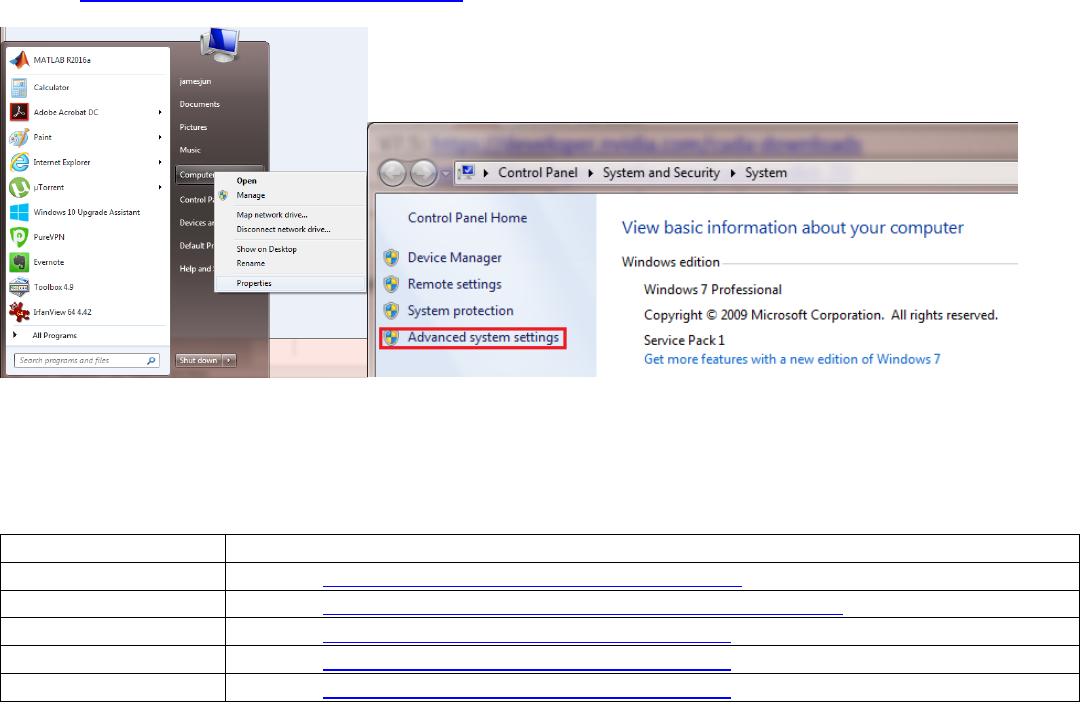This screenshot has width=1080, height=702.
Task: Click Control Panel in the breadcrumb
Action: pos(538,173)
